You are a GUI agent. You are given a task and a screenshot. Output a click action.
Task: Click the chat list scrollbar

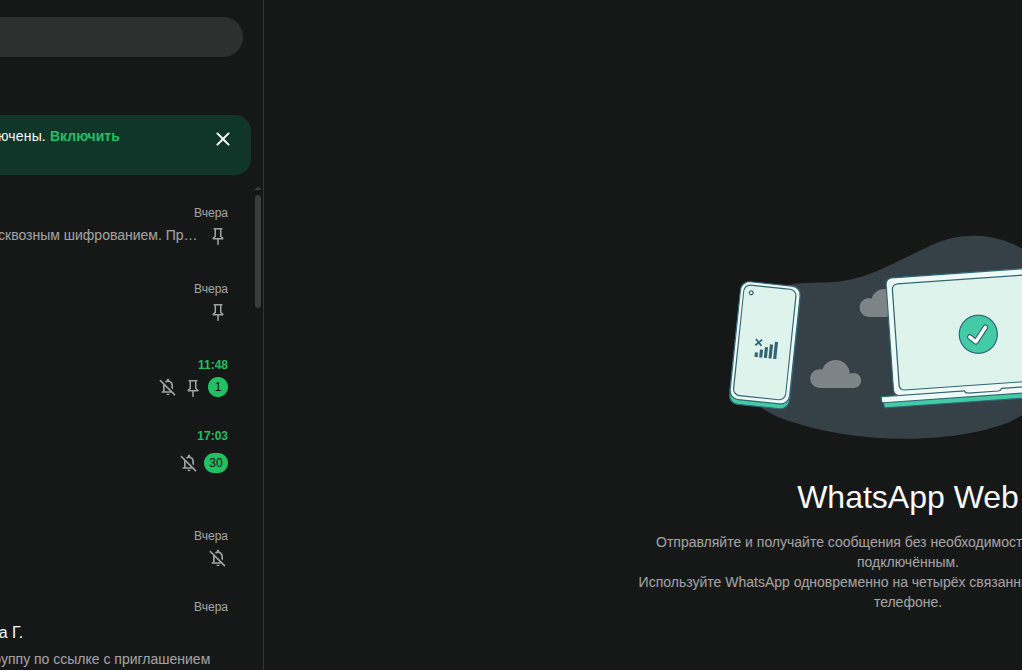tap(258, 251)
